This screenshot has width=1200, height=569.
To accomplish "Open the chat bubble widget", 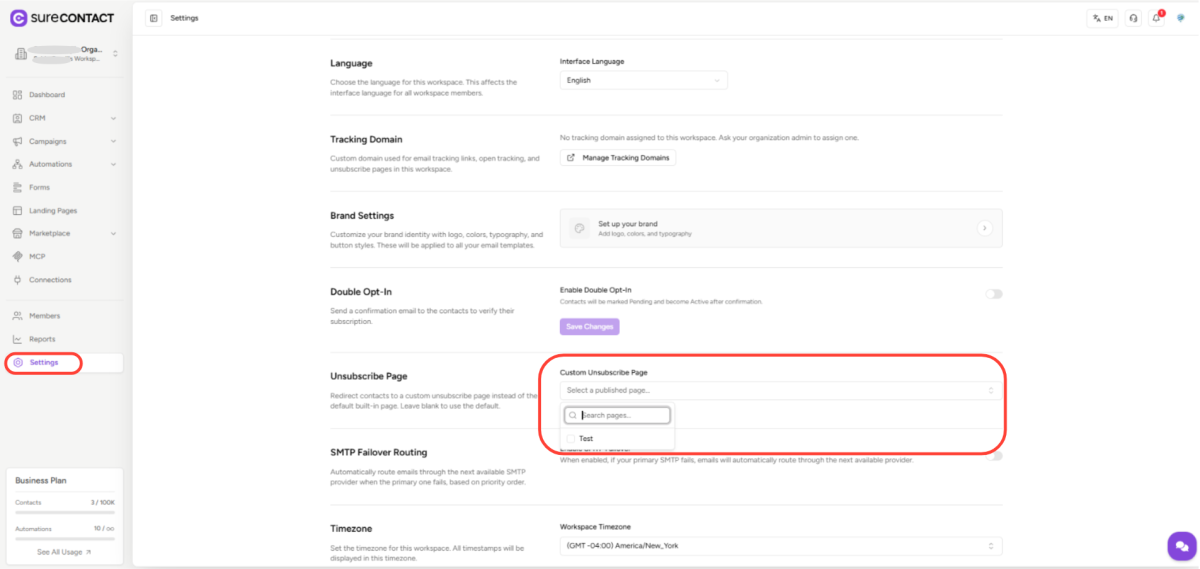I will pos(1181,545).
